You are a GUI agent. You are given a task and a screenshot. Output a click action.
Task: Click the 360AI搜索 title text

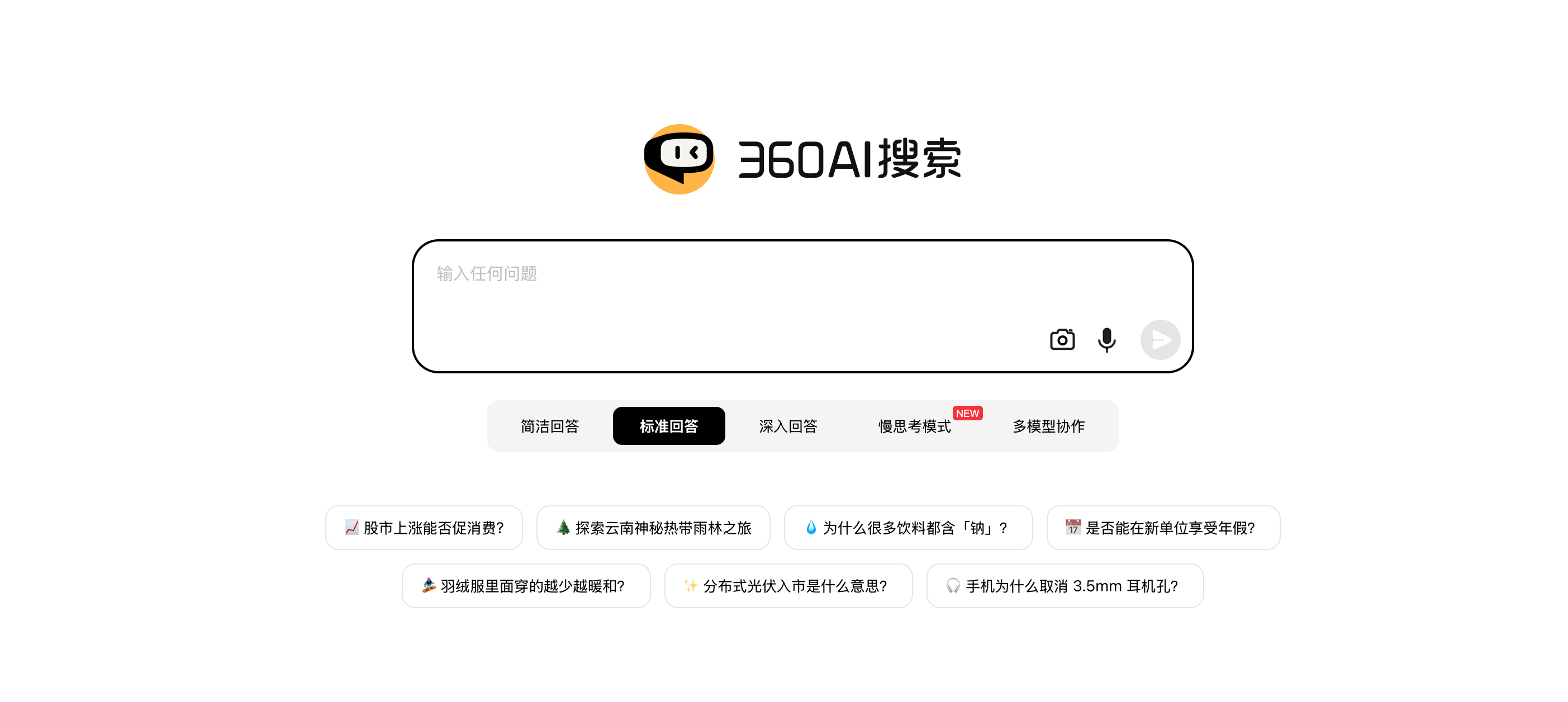pyautogui.click(x=850, y=159)
